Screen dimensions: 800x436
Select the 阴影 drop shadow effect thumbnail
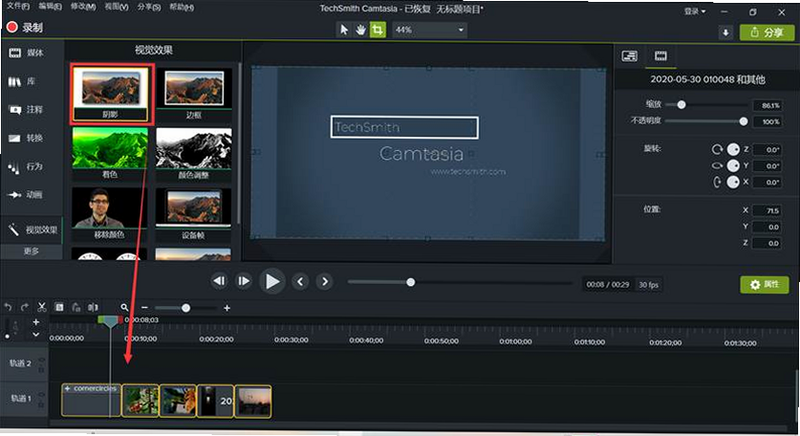[111, 94]
